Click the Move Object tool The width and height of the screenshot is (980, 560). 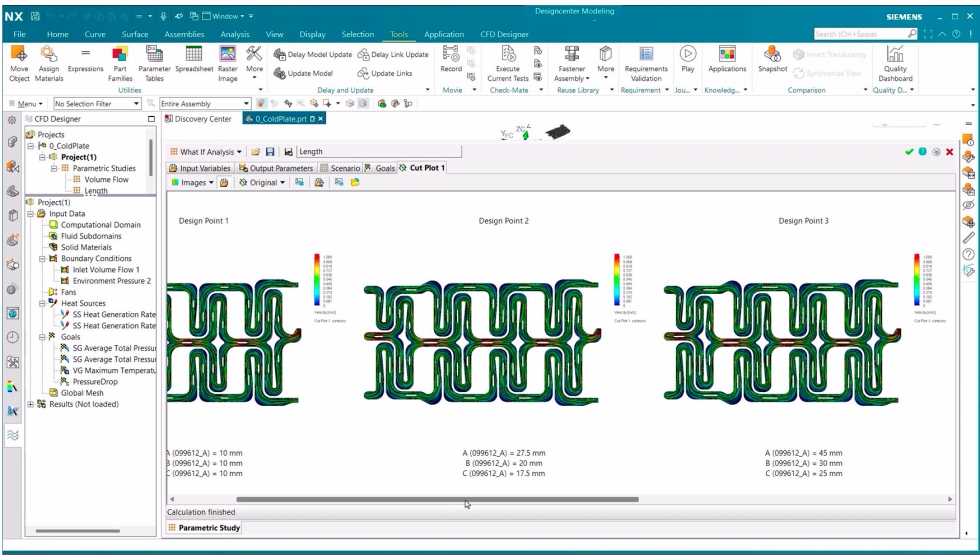[19, 64]
